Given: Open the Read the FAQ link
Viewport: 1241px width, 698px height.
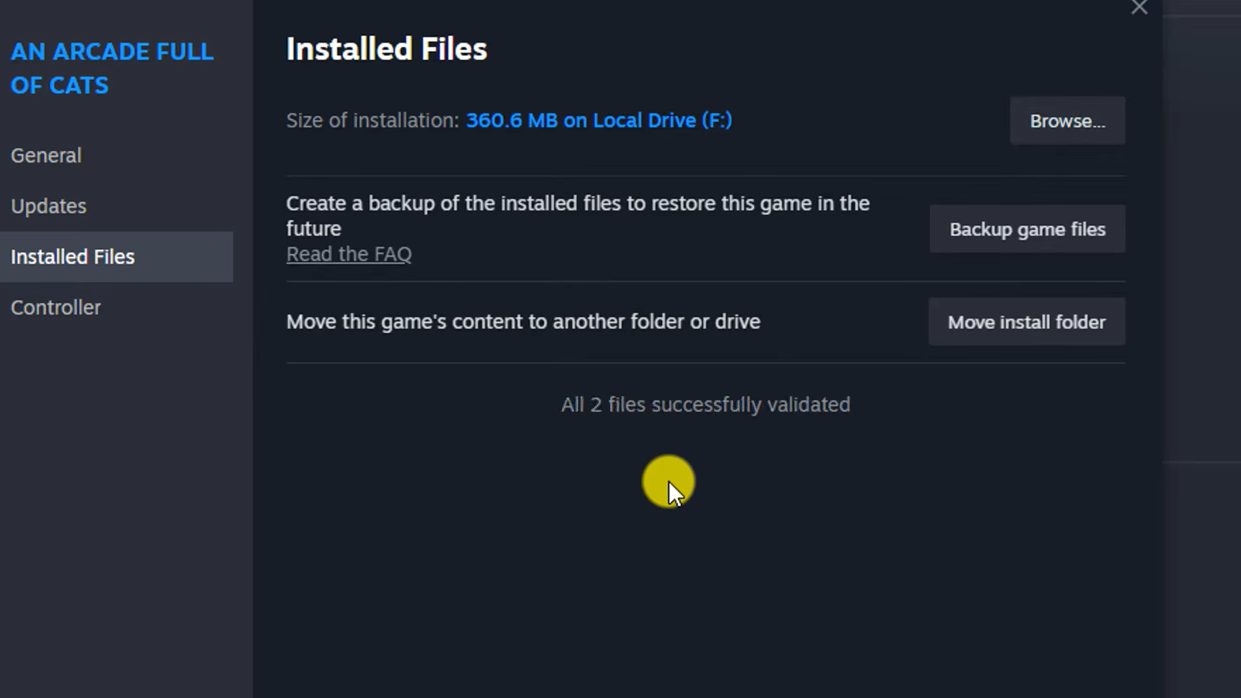Looking at the screenshot, I should [349, 254].
